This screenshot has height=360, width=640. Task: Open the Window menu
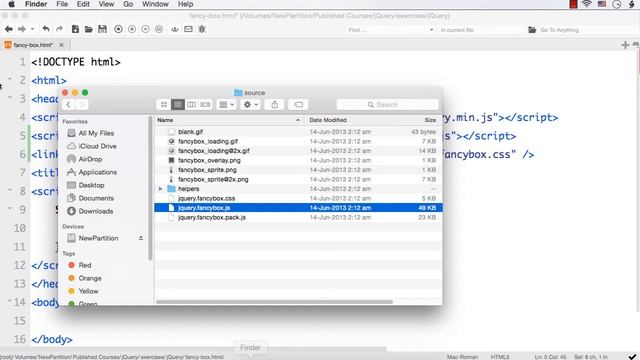[x=155, y=4]
